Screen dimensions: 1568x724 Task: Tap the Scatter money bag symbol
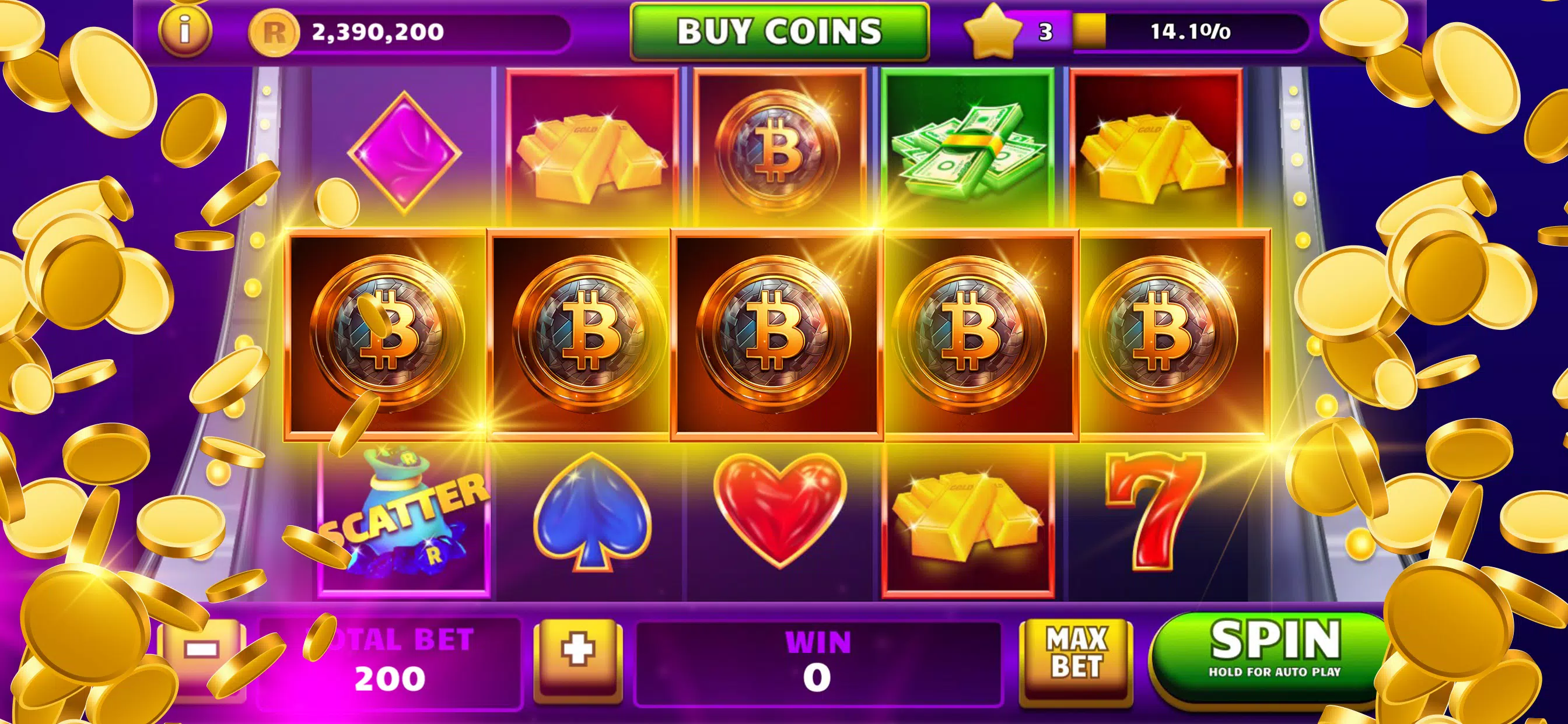(x=405, y=516)
